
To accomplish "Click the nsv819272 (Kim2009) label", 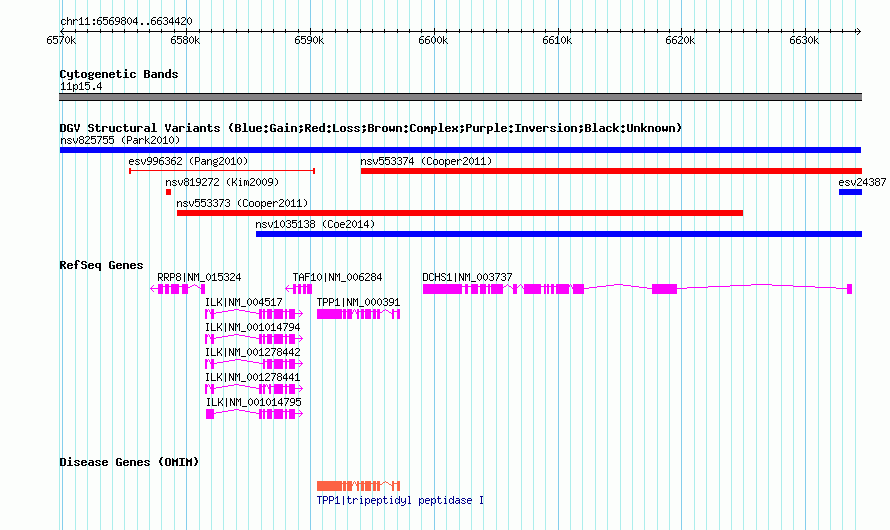I will (222, 182).
